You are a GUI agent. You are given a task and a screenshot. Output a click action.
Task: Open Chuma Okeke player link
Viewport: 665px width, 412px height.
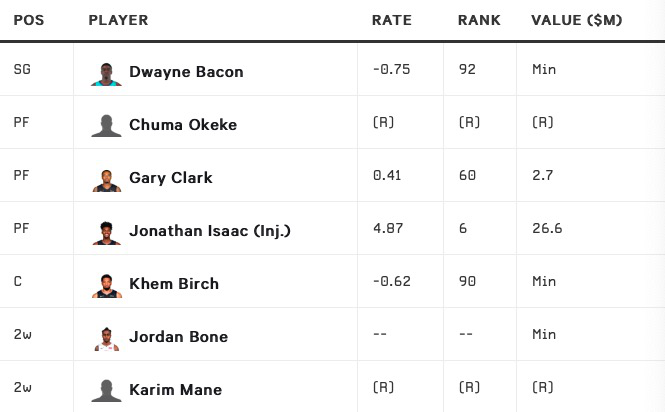click(x=182, y=125)
